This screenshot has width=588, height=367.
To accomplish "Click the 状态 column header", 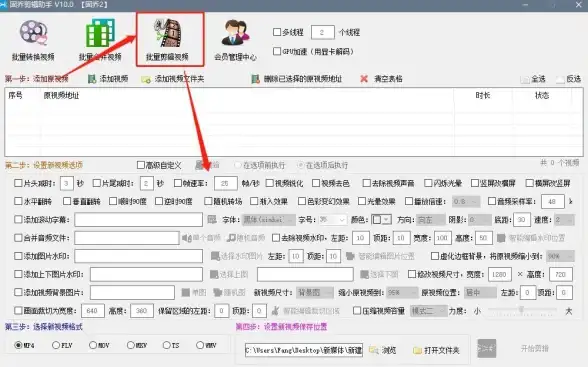I will pos(542,96).
